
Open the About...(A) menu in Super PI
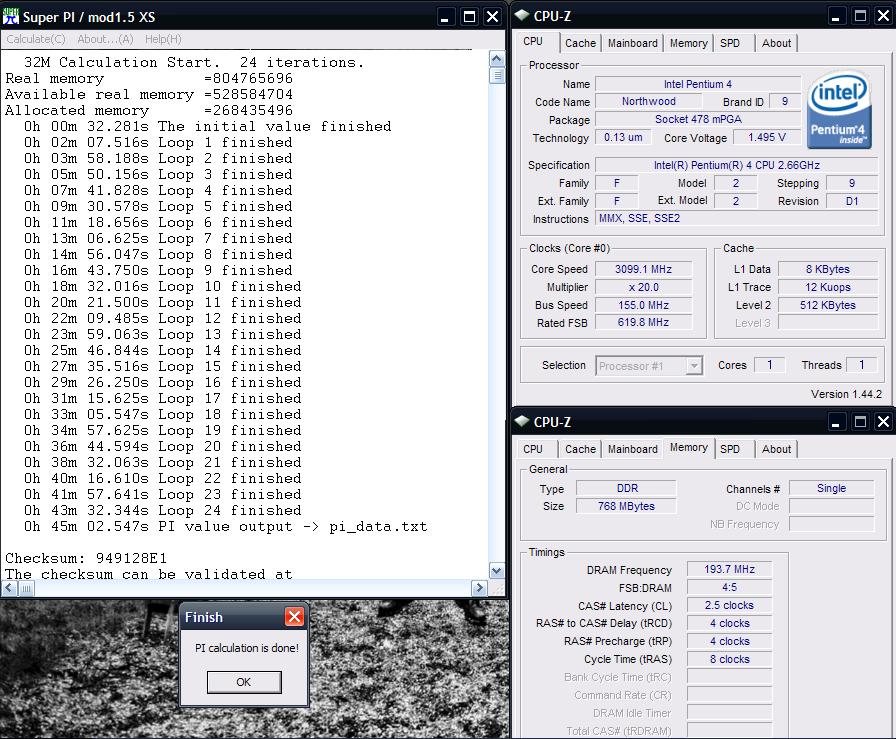pyautogui.click(x=105, y=39)
